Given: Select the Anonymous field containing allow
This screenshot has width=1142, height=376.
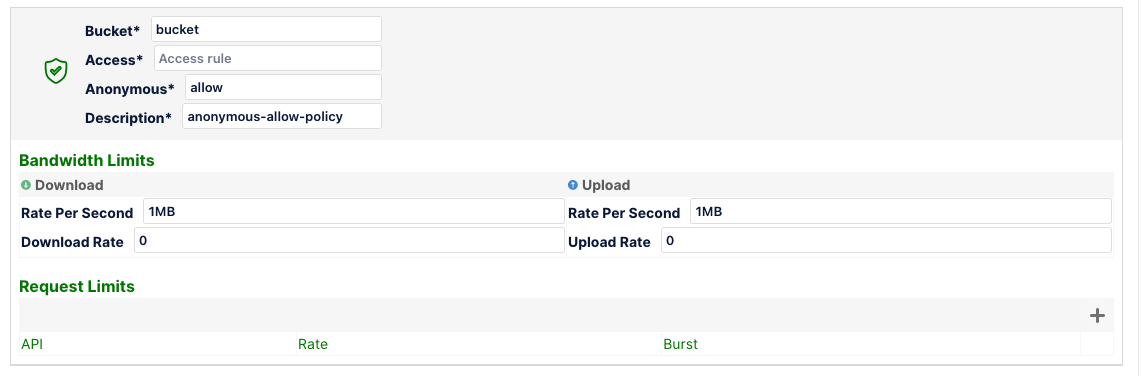Looking at the screenshot, I should click(283, 87).
